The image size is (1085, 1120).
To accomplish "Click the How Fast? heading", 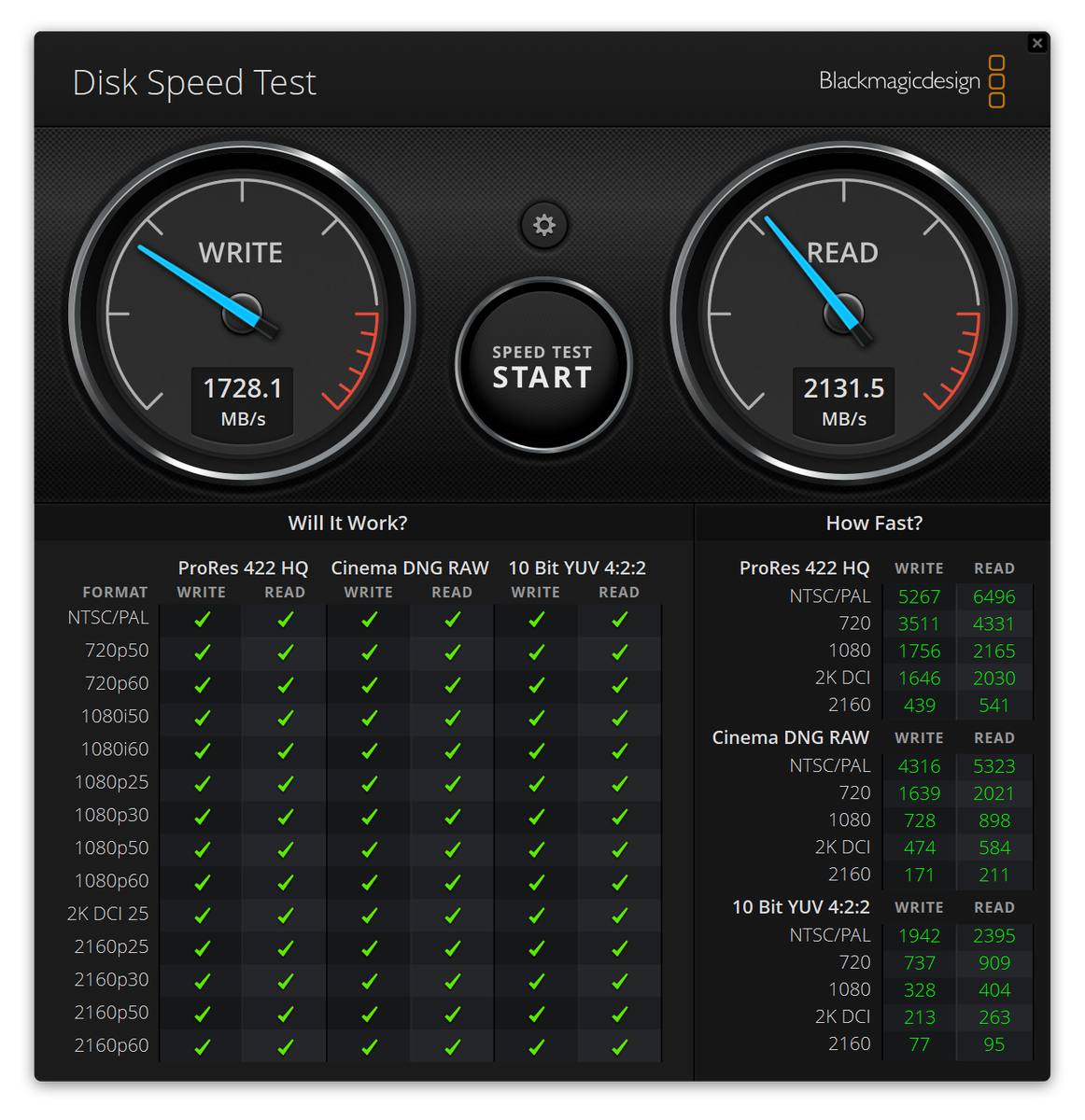I will pyautogui.click(x=874, y=523).
